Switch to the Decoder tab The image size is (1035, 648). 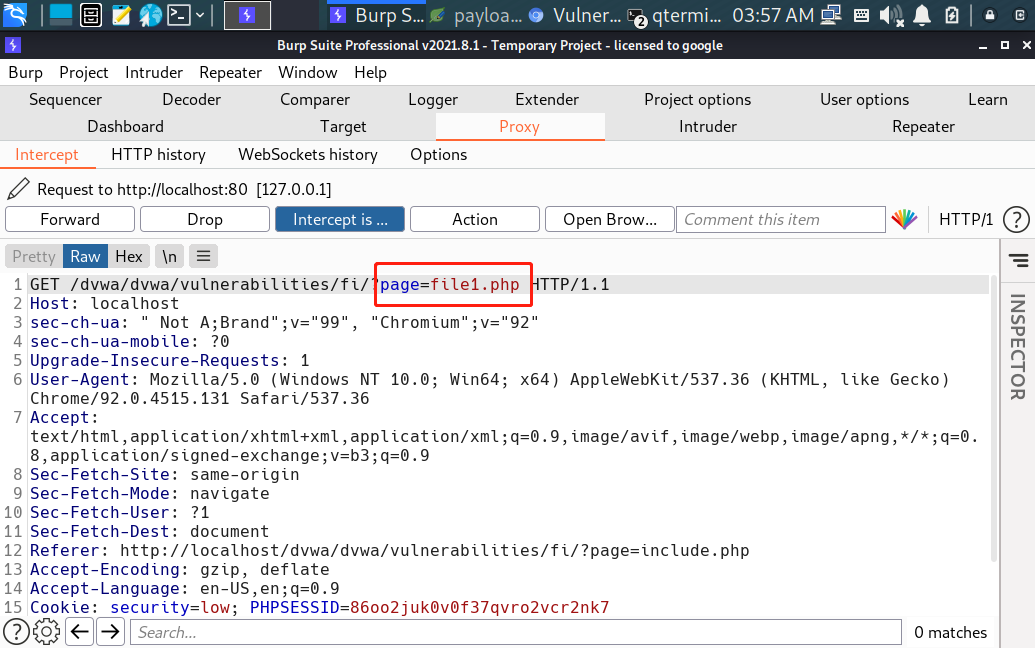[191, 100]
